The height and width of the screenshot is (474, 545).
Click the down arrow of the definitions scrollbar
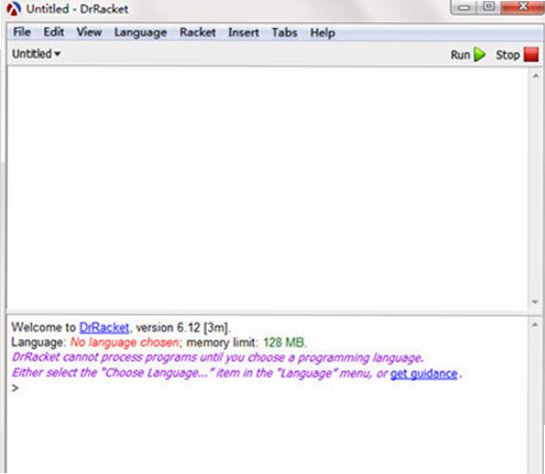pyautogui.click(x=535, y=302)
